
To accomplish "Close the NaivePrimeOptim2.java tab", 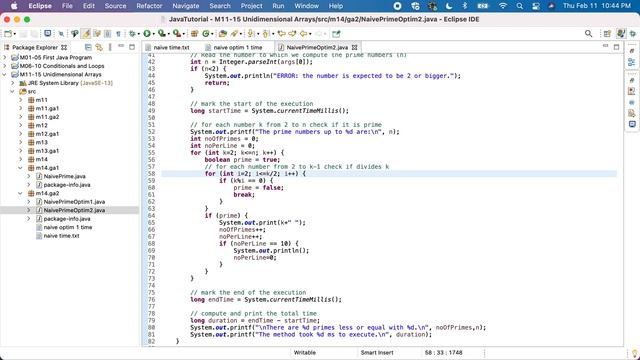I will click(x=355, y=47).
